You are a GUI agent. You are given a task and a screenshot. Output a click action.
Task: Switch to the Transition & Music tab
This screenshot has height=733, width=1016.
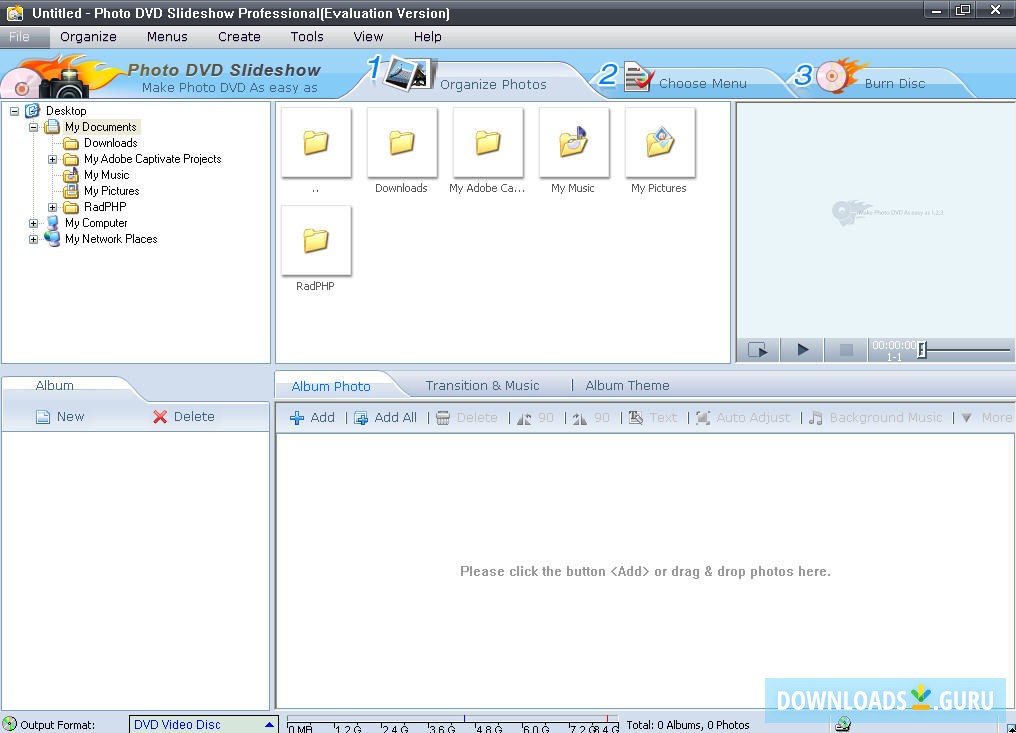482,386
